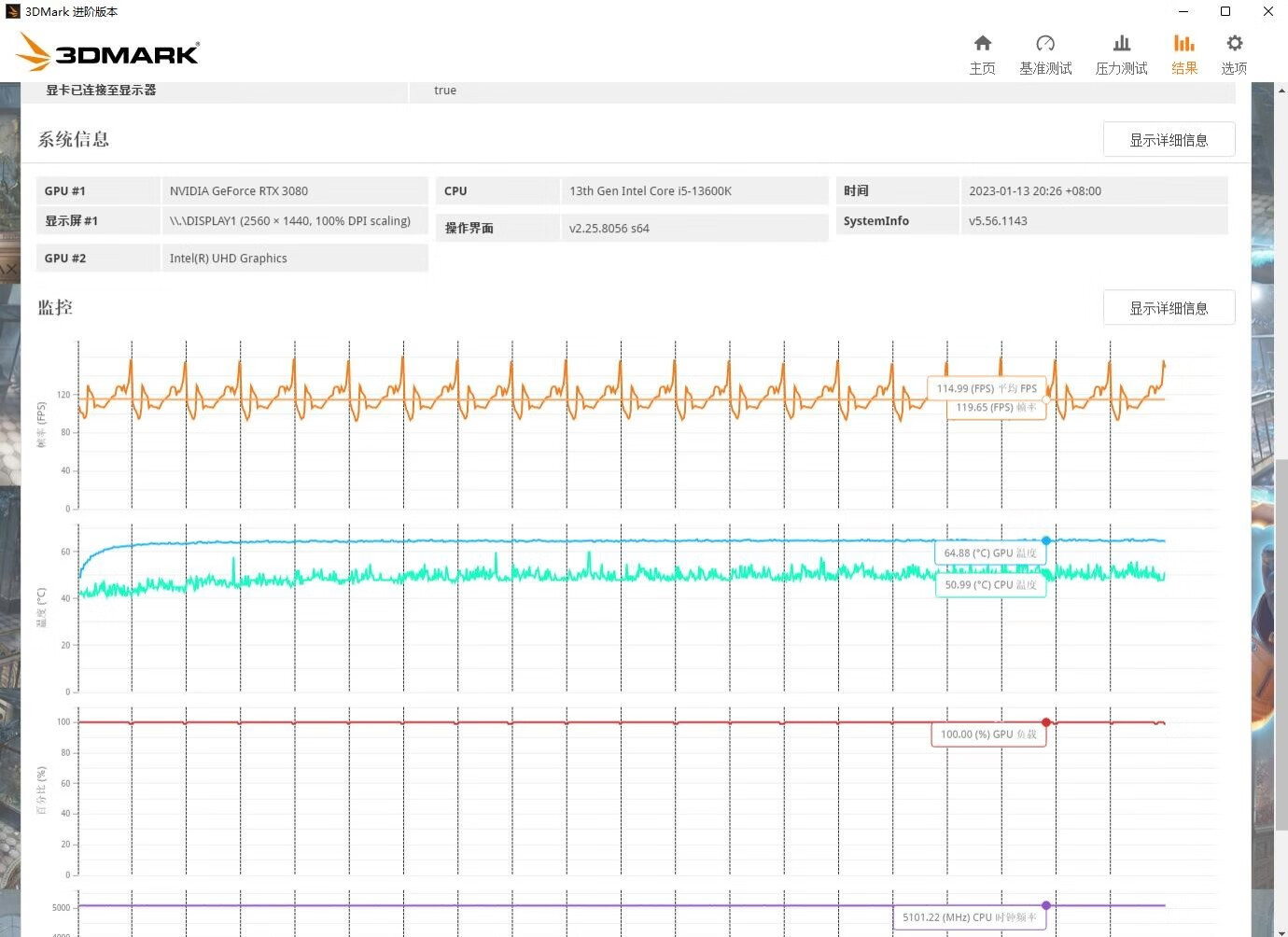Click the 64.88 (°C) GPU temperature tooltip
1288x937 pixels.
pyautogui.click(x=989, y=553)
